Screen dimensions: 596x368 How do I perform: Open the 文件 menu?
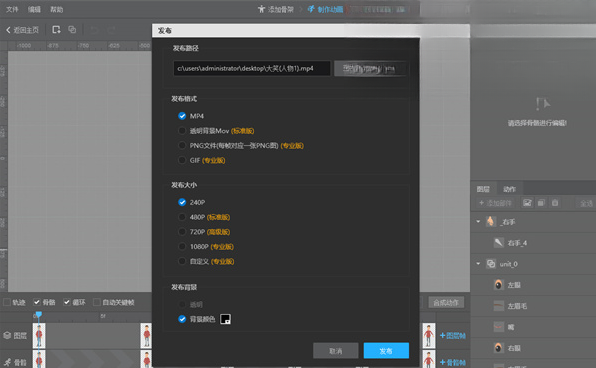[12, 9]
